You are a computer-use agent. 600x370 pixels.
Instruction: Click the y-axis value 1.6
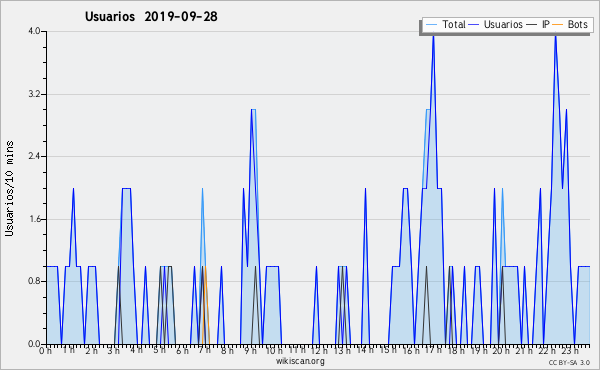(x=34, y=219)
